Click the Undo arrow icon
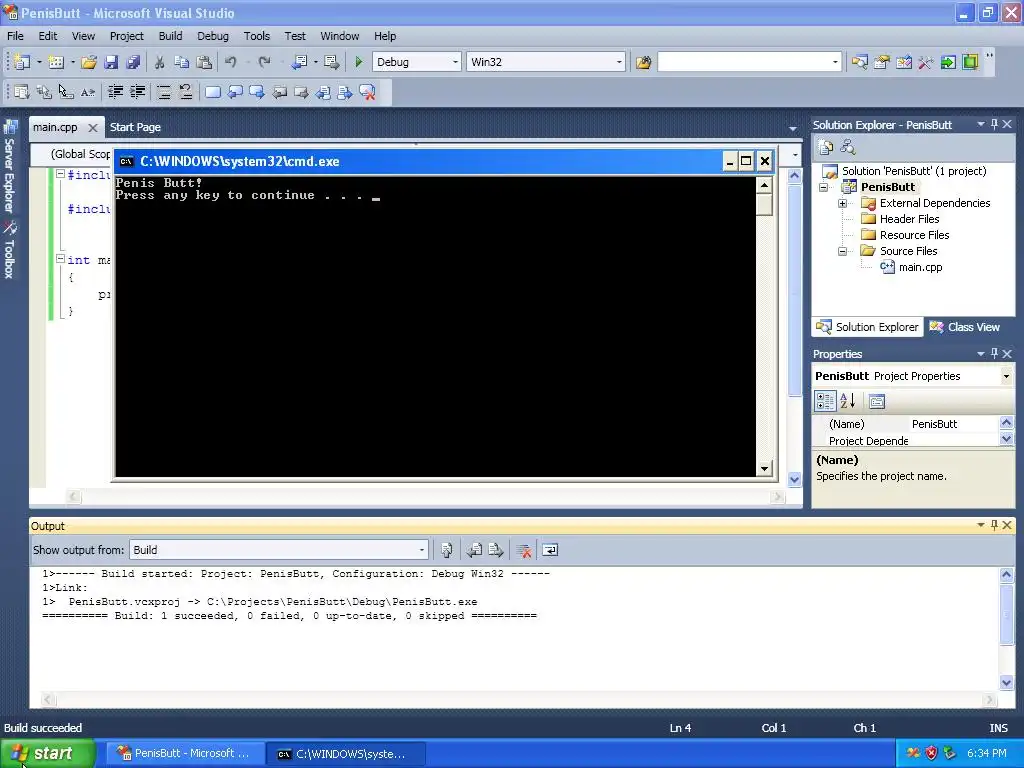This screenshot has height=768, width=1024. [x=231, y=62]
